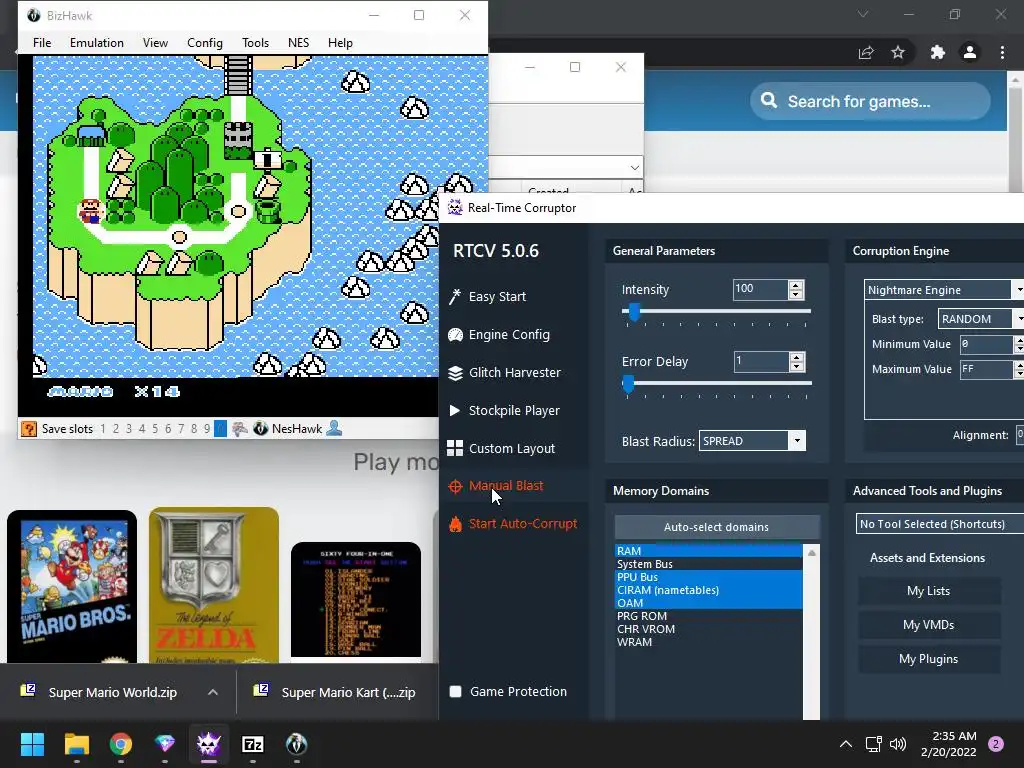Open Windows Start menu
The image size is (1024, 768).
[x=32, y=744]
